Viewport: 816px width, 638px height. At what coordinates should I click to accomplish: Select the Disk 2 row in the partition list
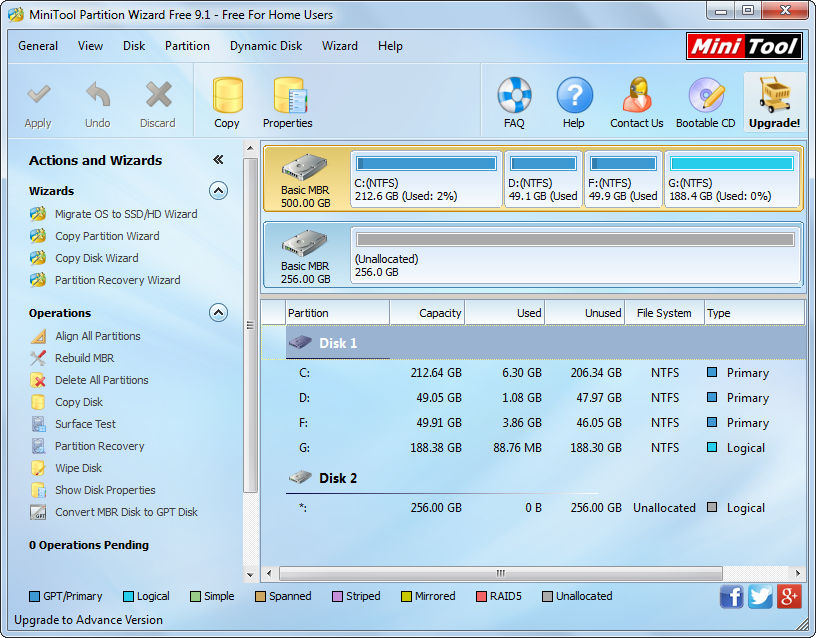coord(533,478)
